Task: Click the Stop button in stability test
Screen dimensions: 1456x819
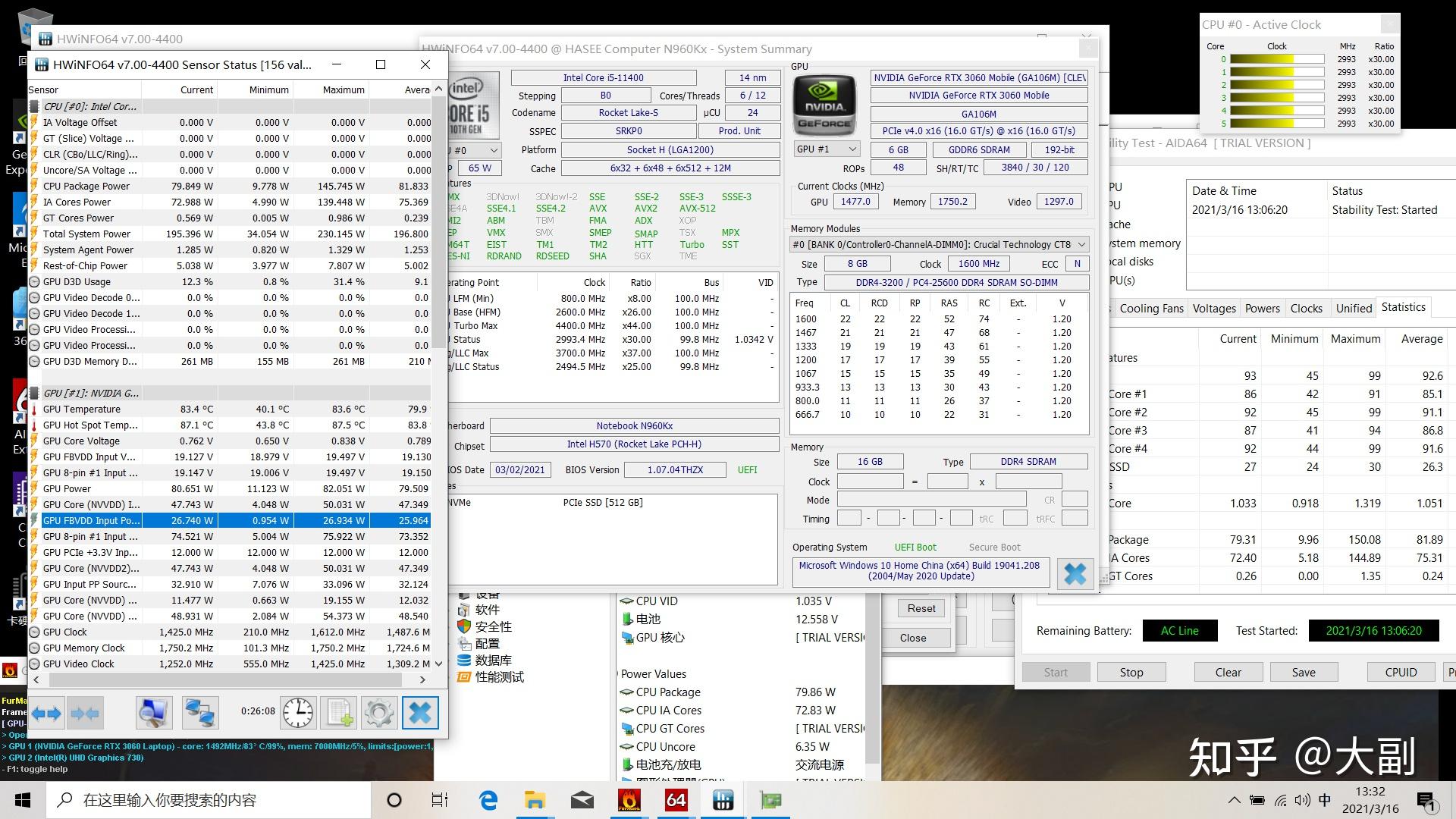Action: pos(1131,673)
